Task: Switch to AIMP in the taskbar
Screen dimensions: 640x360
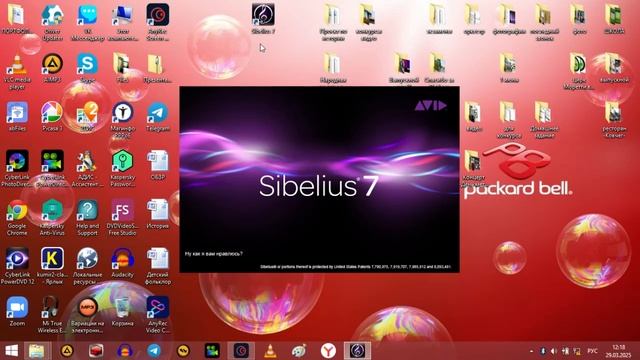Action: [67, 351]
